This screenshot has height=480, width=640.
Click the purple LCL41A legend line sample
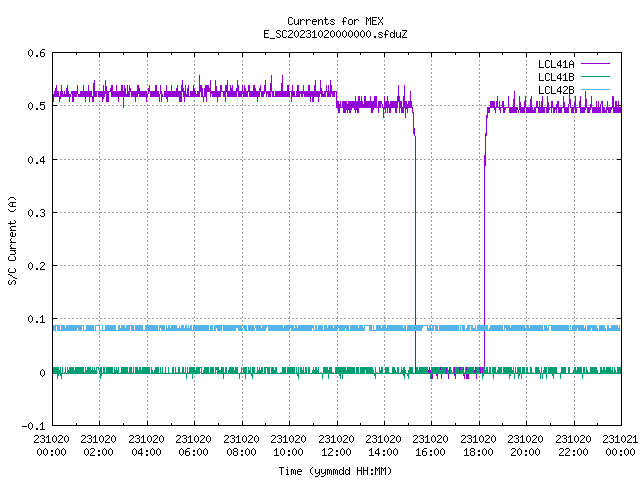coord(595,64)
